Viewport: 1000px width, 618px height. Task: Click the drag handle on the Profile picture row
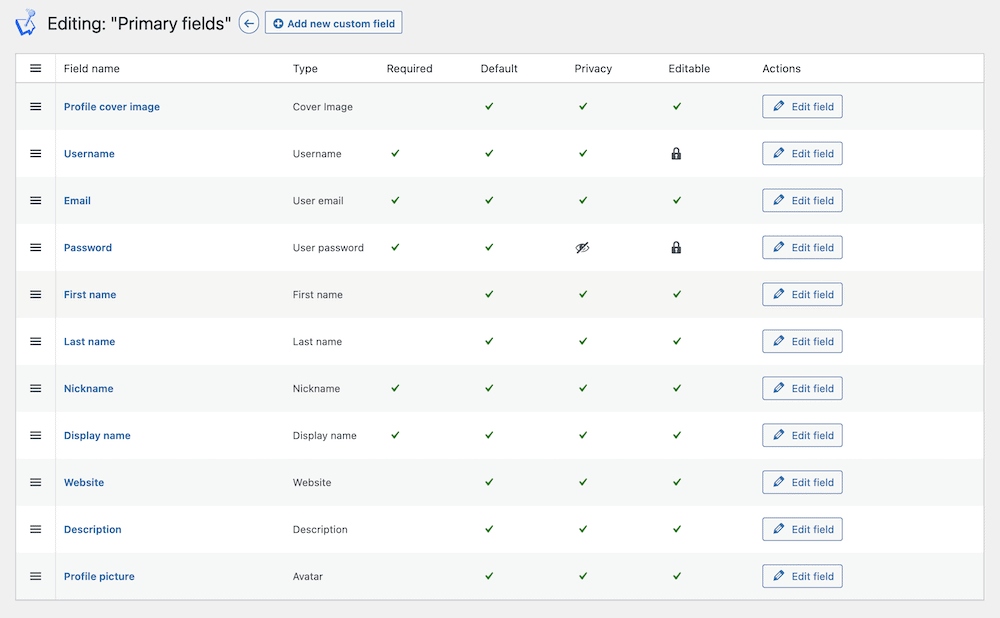[36, 576]
